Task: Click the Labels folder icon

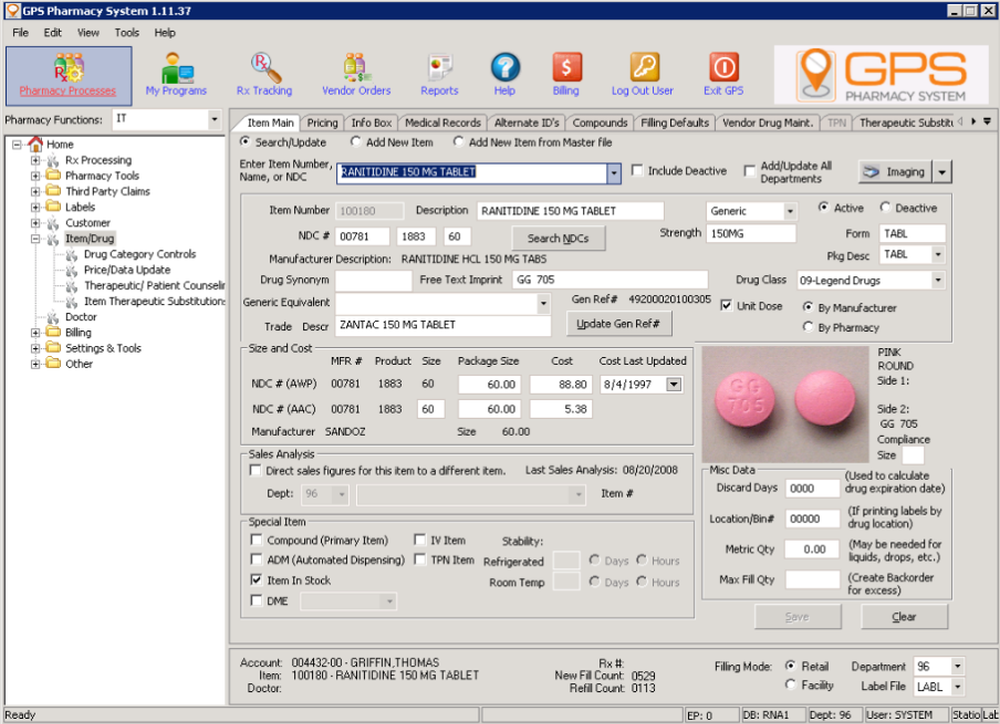Action: [x=54, y=207]
